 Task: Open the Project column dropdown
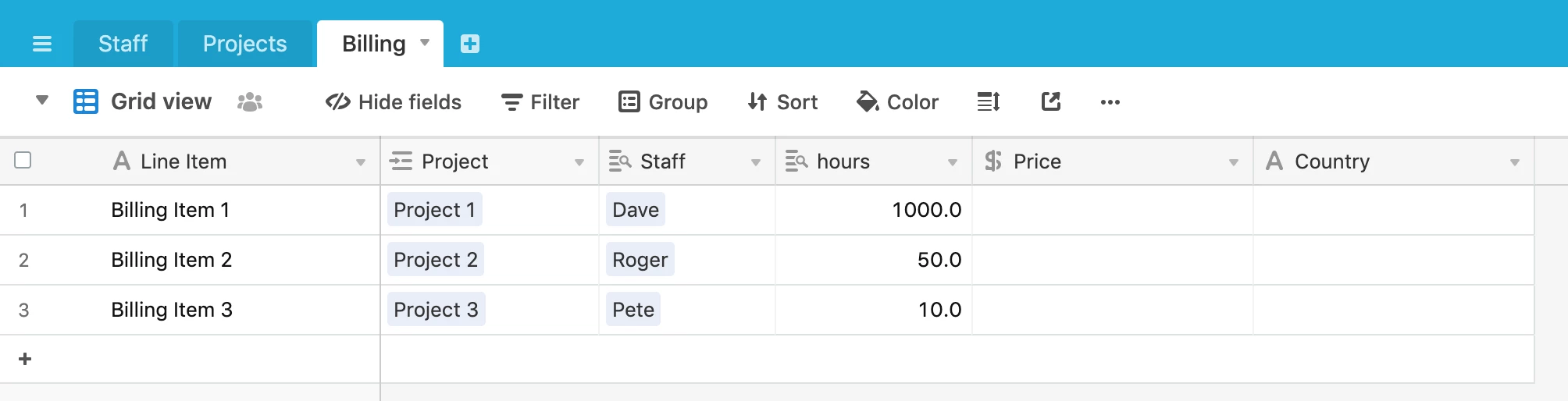tap(579, 162)
